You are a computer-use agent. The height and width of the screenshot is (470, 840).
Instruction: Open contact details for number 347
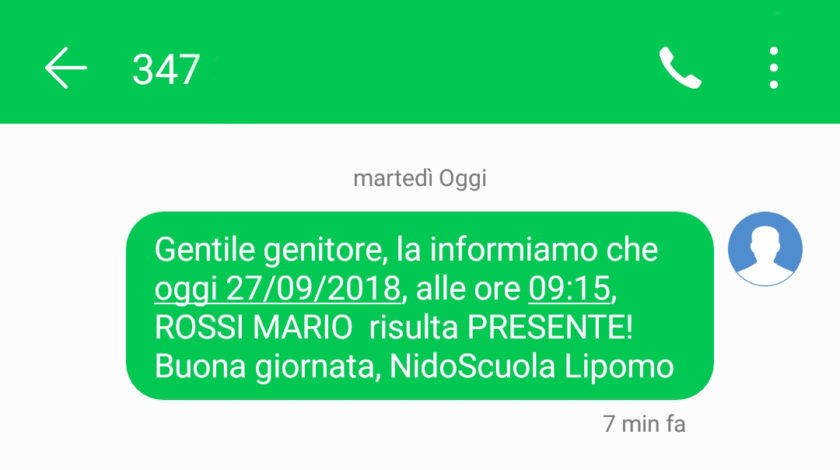(x=166, y=70)
